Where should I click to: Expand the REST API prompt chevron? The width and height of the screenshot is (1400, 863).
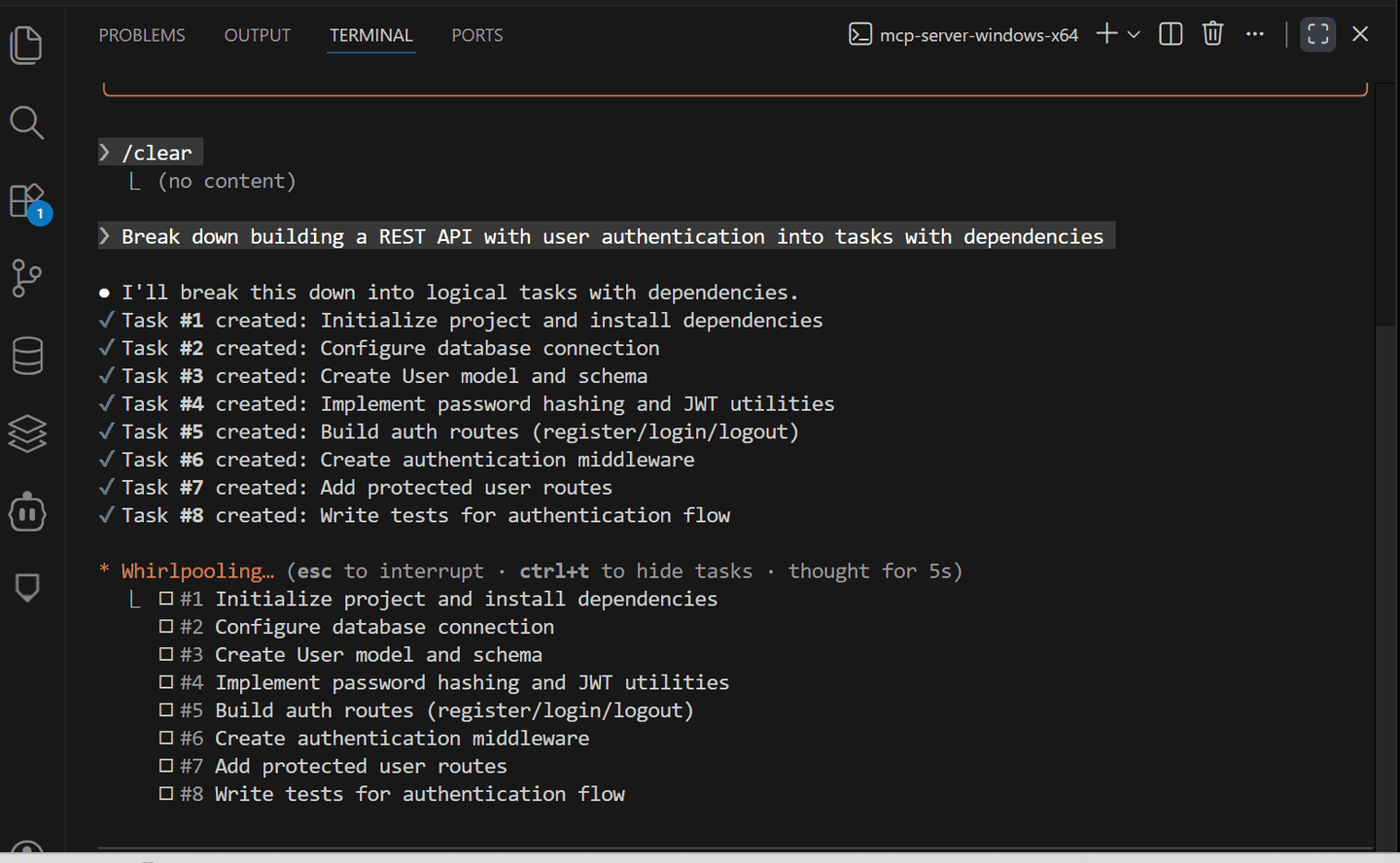(105, 236)
